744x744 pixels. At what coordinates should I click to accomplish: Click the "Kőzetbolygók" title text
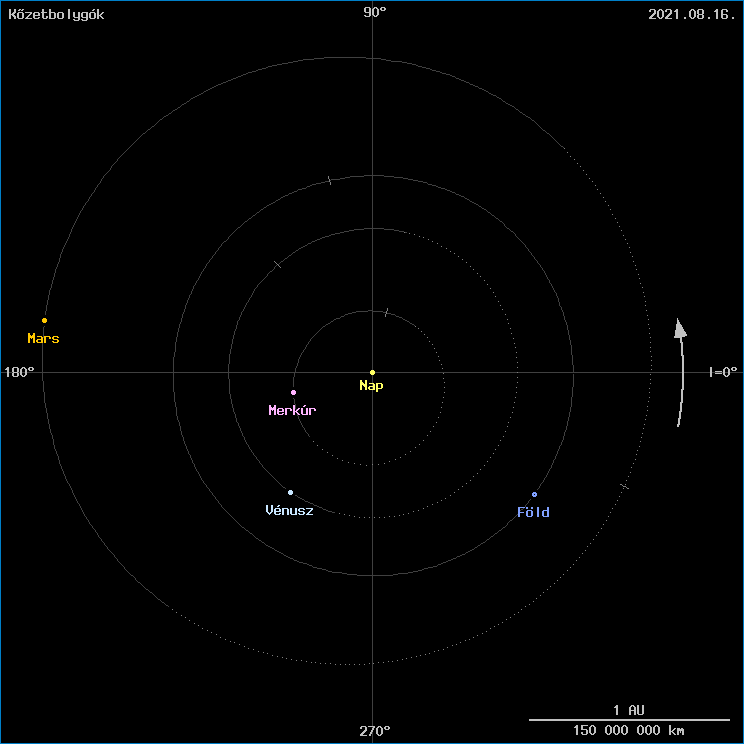[56, 14]
